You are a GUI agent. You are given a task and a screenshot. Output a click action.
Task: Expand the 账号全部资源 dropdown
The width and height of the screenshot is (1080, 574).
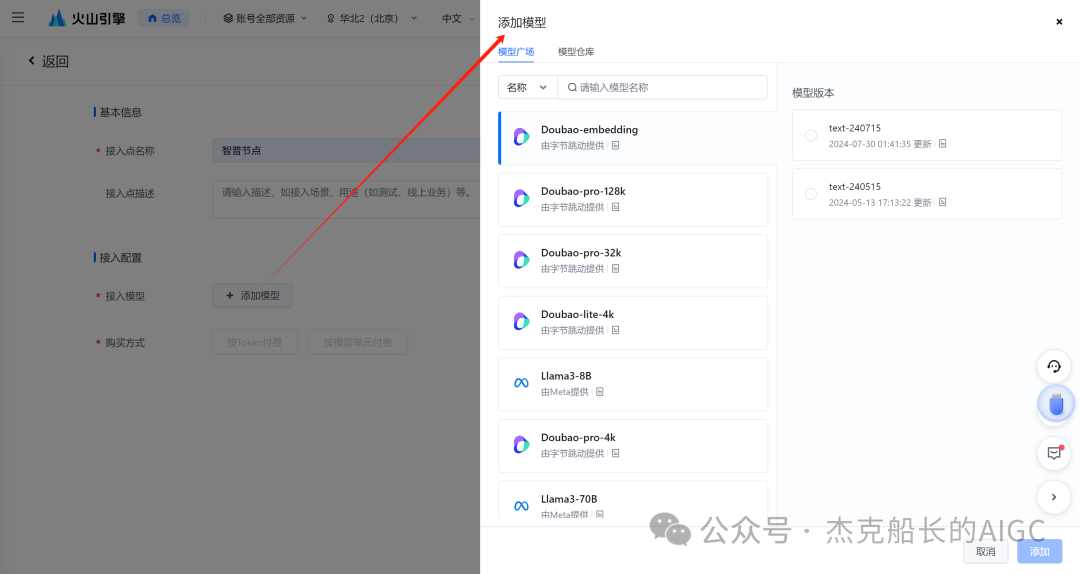pos(264,19)
